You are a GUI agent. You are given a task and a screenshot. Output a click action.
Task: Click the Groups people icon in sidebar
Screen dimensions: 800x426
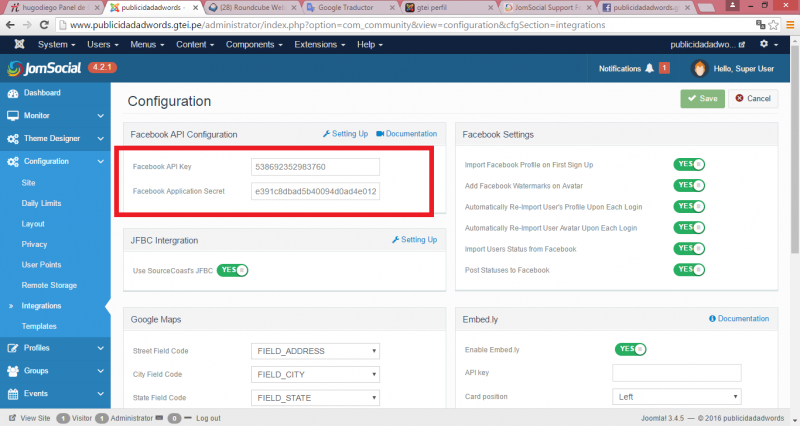(x=13, y=371)
